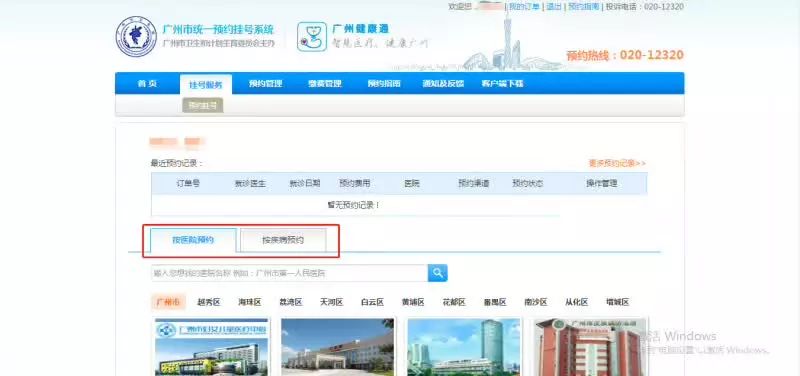
Task: Select the 挂号服务 navigation tab
Action: (206, 85)
